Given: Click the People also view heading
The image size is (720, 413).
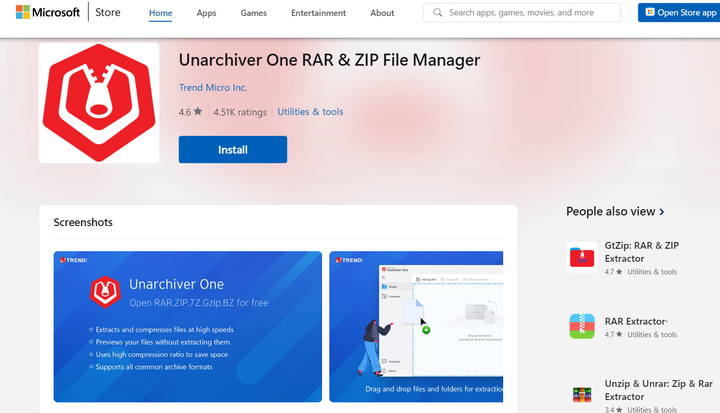Looking at the screenshot, I should 610,211.
